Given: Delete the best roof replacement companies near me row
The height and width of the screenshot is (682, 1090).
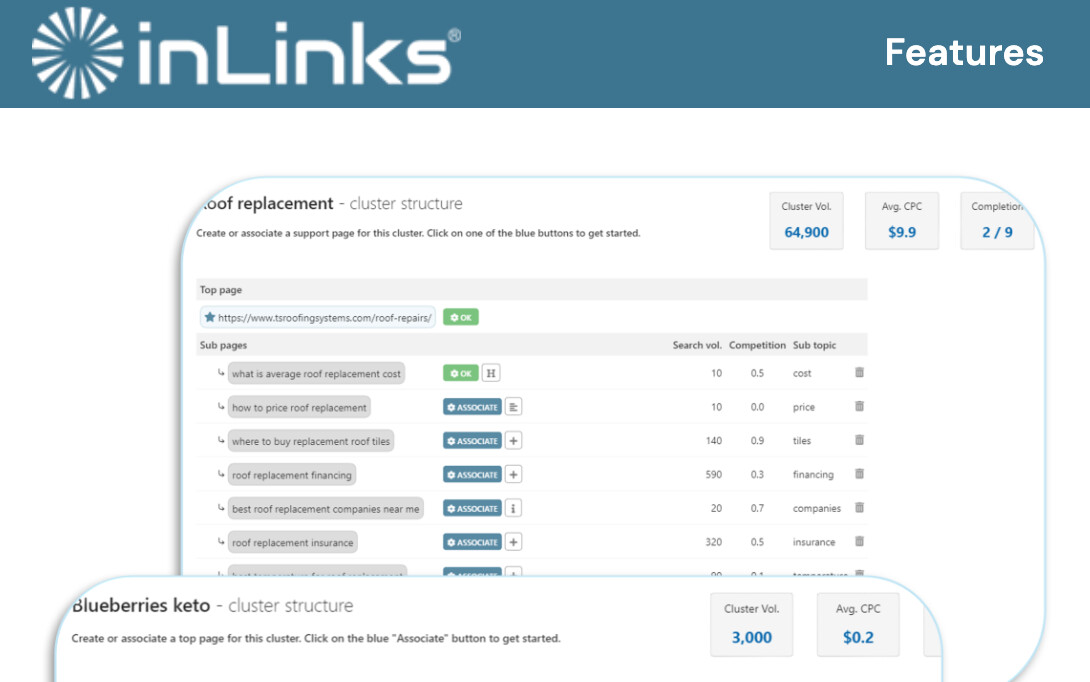Looking at the screenshot, I should point(859,508).
